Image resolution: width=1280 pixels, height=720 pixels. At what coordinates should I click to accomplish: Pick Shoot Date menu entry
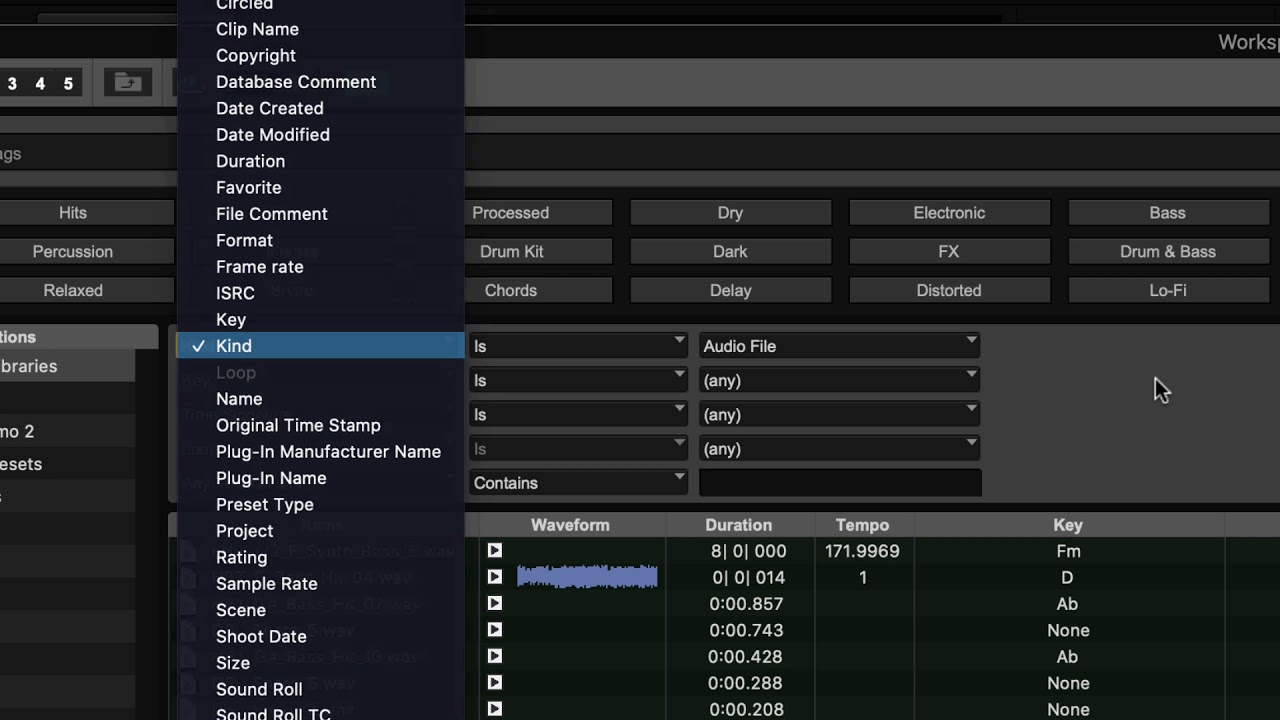point(320,637)
